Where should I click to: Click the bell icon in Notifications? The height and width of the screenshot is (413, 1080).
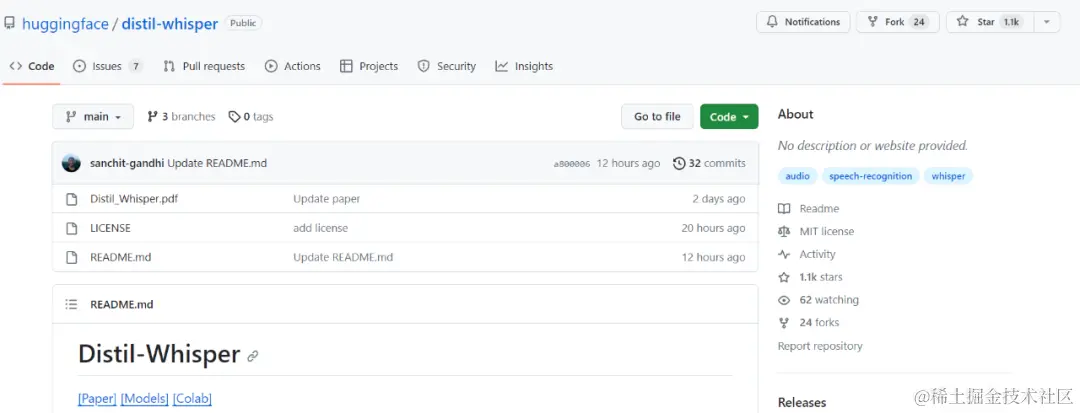point(771,22)
